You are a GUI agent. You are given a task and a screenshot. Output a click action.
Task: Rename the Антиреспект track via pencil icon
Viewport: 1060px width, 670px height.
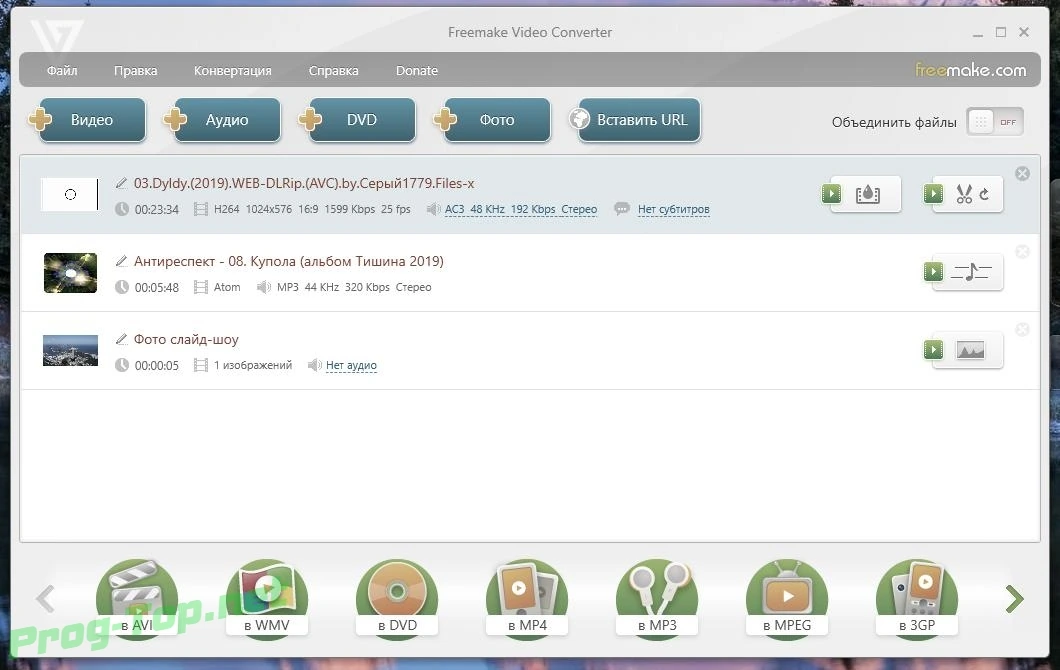coord(121,261)
